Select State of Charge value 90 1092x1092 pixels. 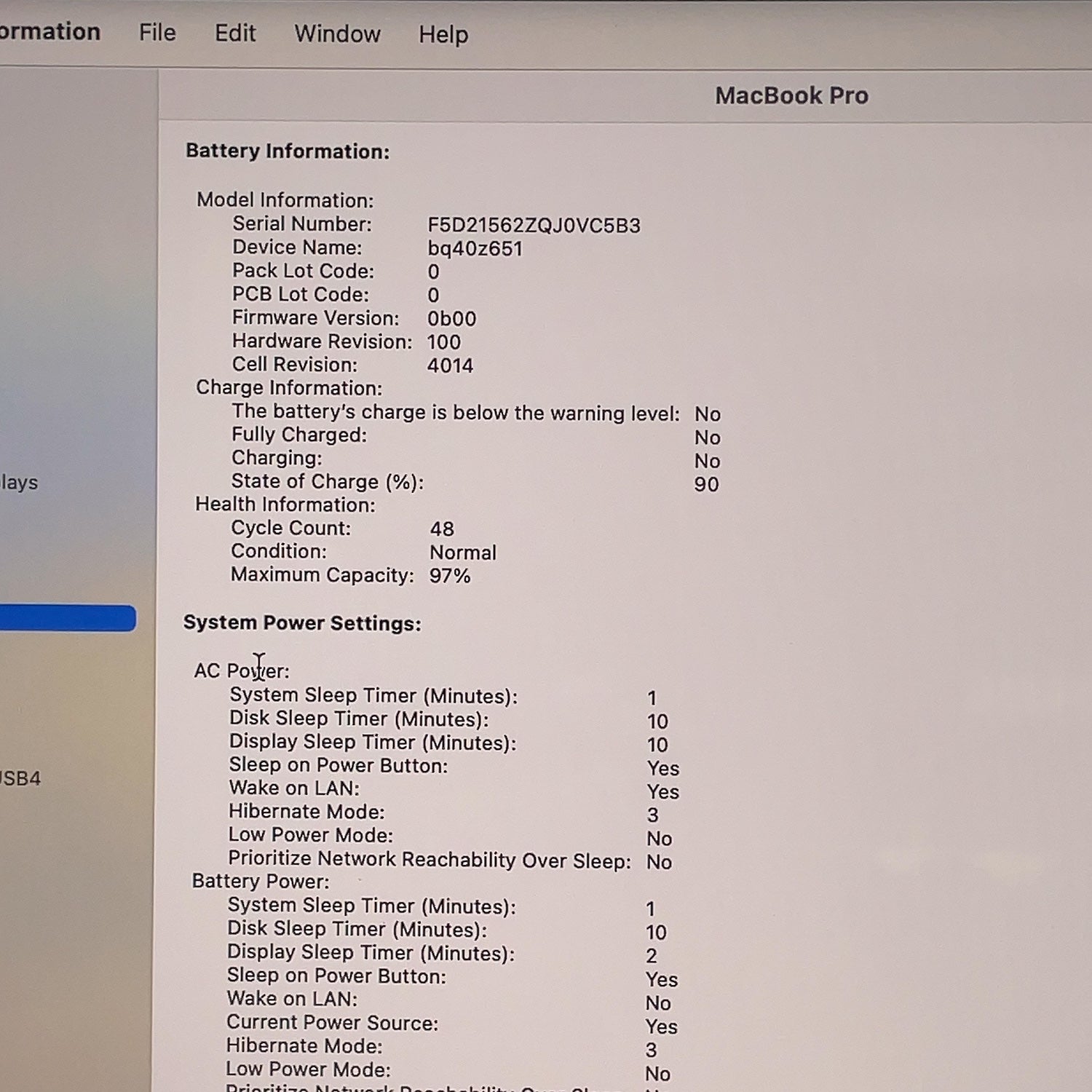[x=706, y=485]
